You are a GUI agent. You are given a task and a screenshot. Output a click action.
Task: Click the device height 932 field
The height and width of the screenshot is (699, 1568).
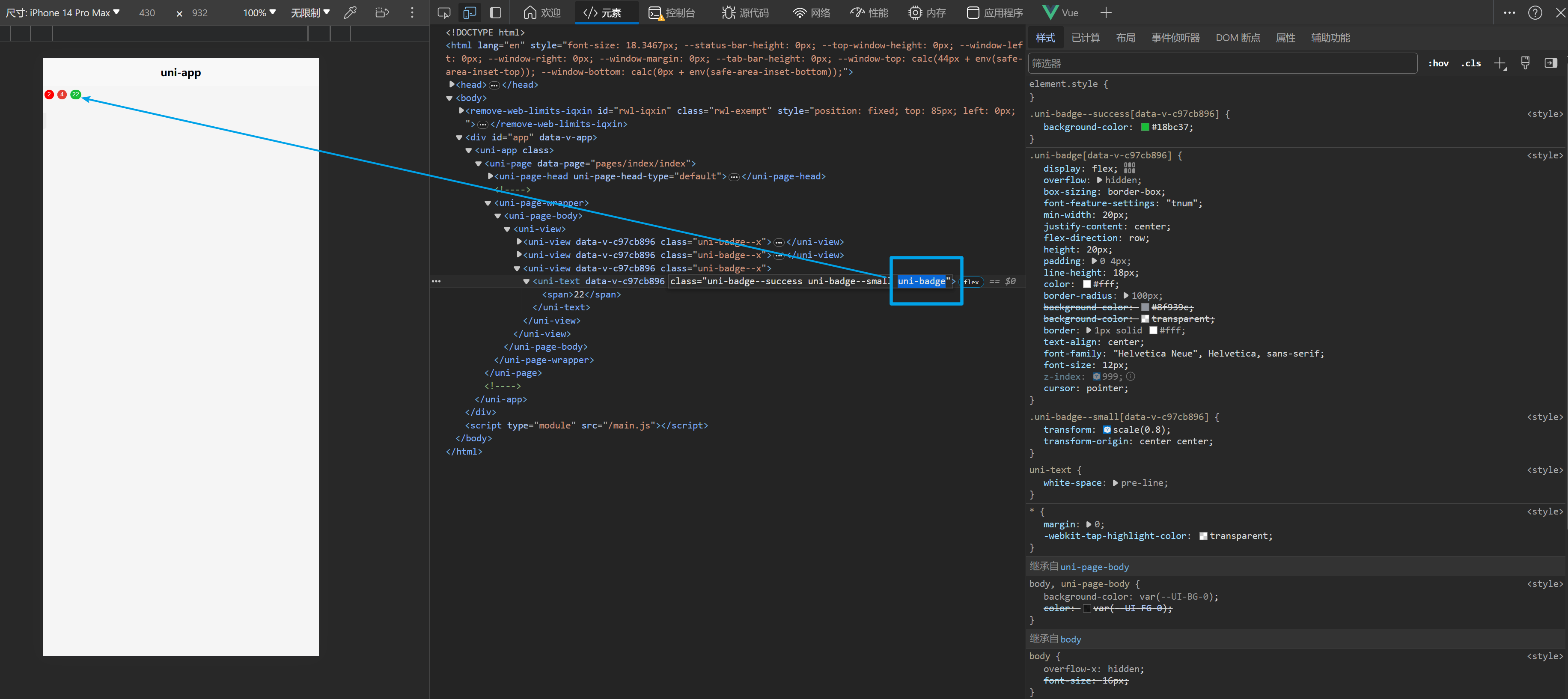click(x=199, y=13)
